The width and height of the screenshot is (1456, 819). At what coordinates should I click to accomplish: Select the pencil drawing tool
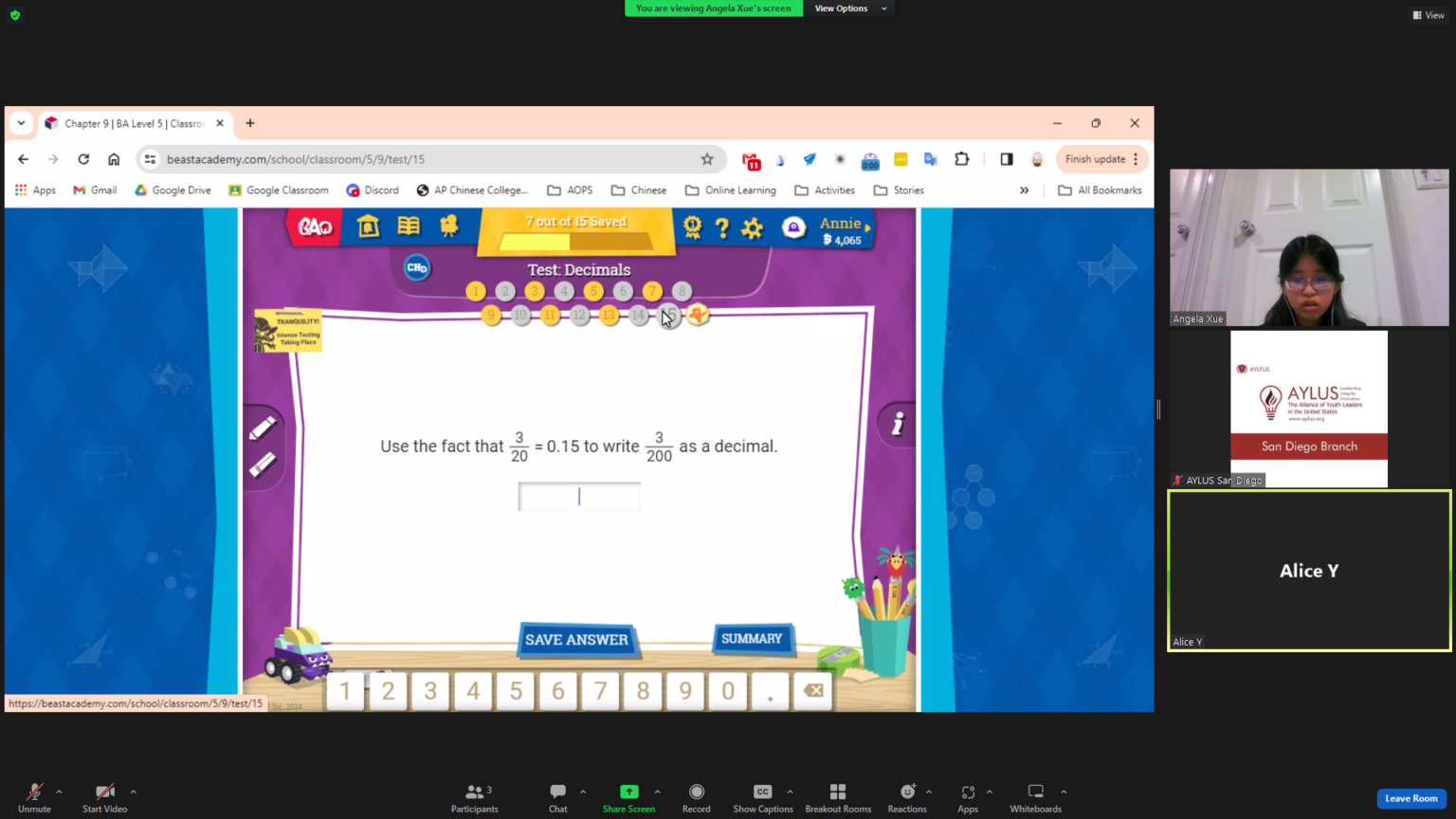click(263, 428)
